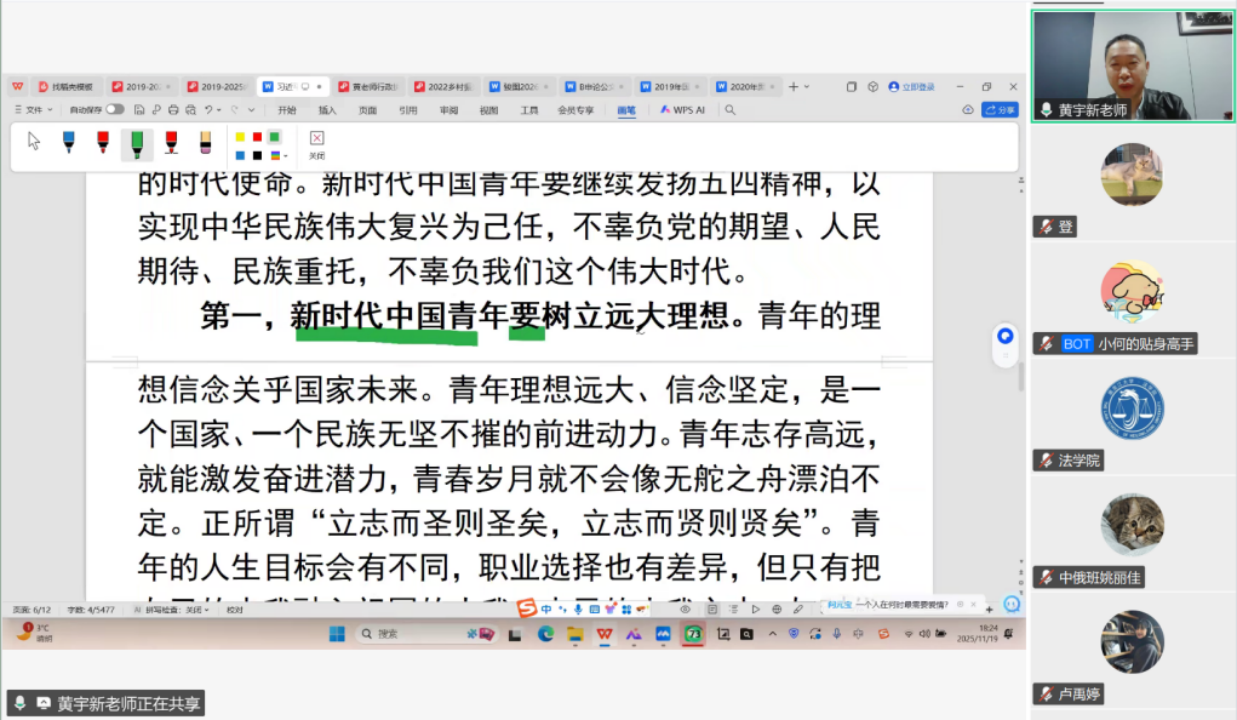Click the 分享 share button

[x=1000, y=110]
